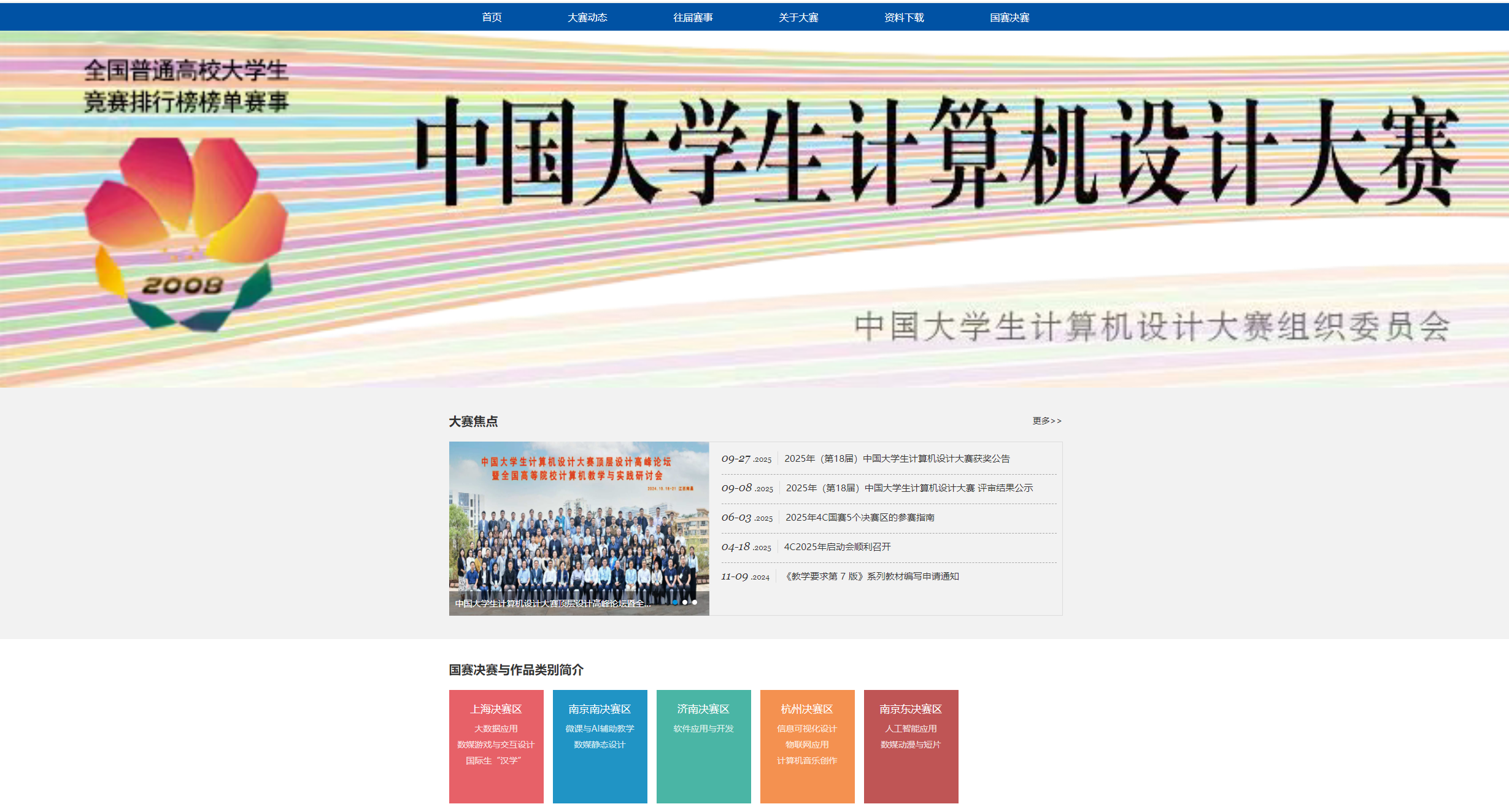1509x812 pixels.
Task: Go to 国赛决赛 in top navigation
Action: point(1009,17)
